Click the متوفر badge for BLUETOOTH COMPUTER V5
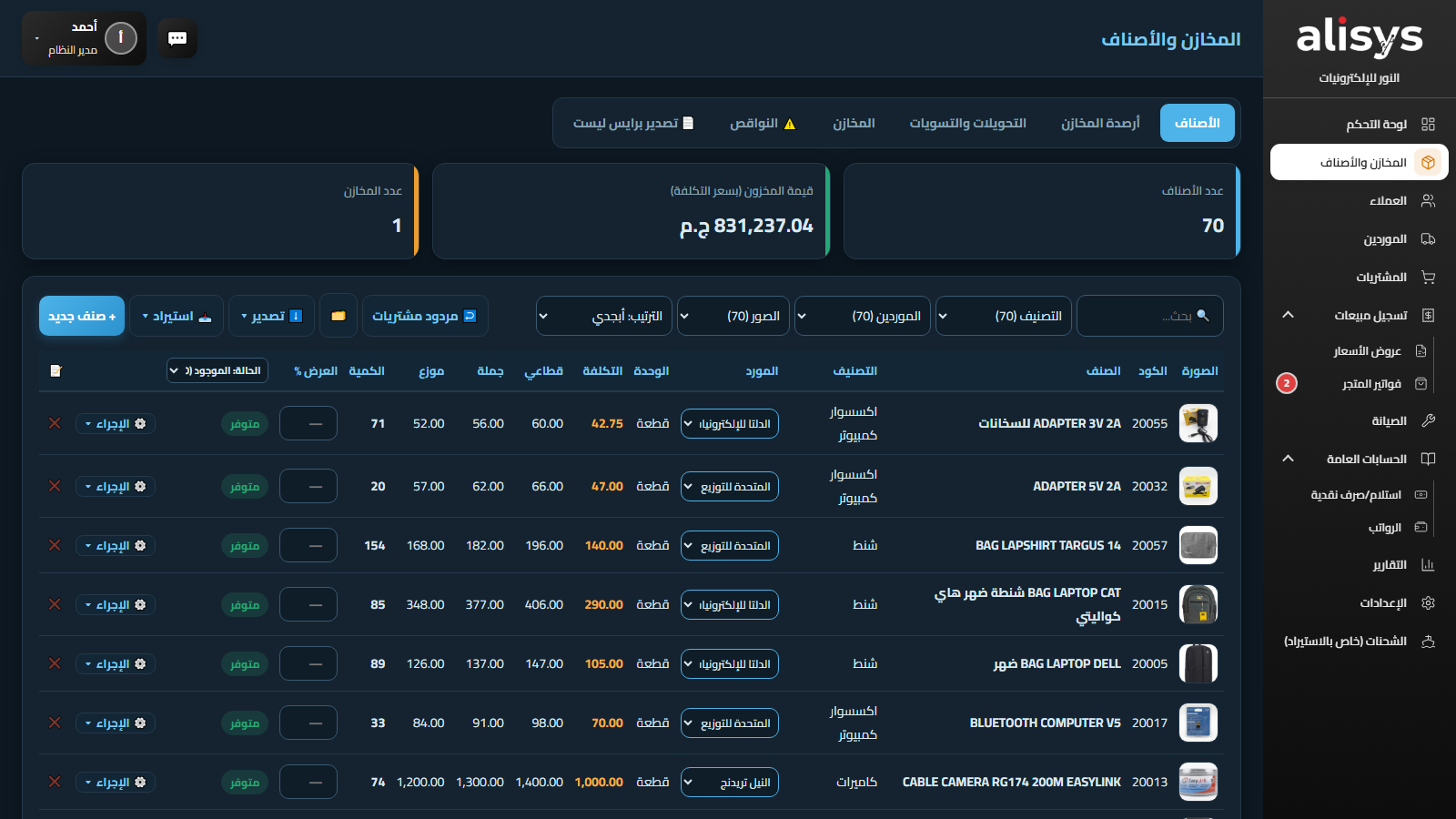1456x819 pixels. point(245,723)
